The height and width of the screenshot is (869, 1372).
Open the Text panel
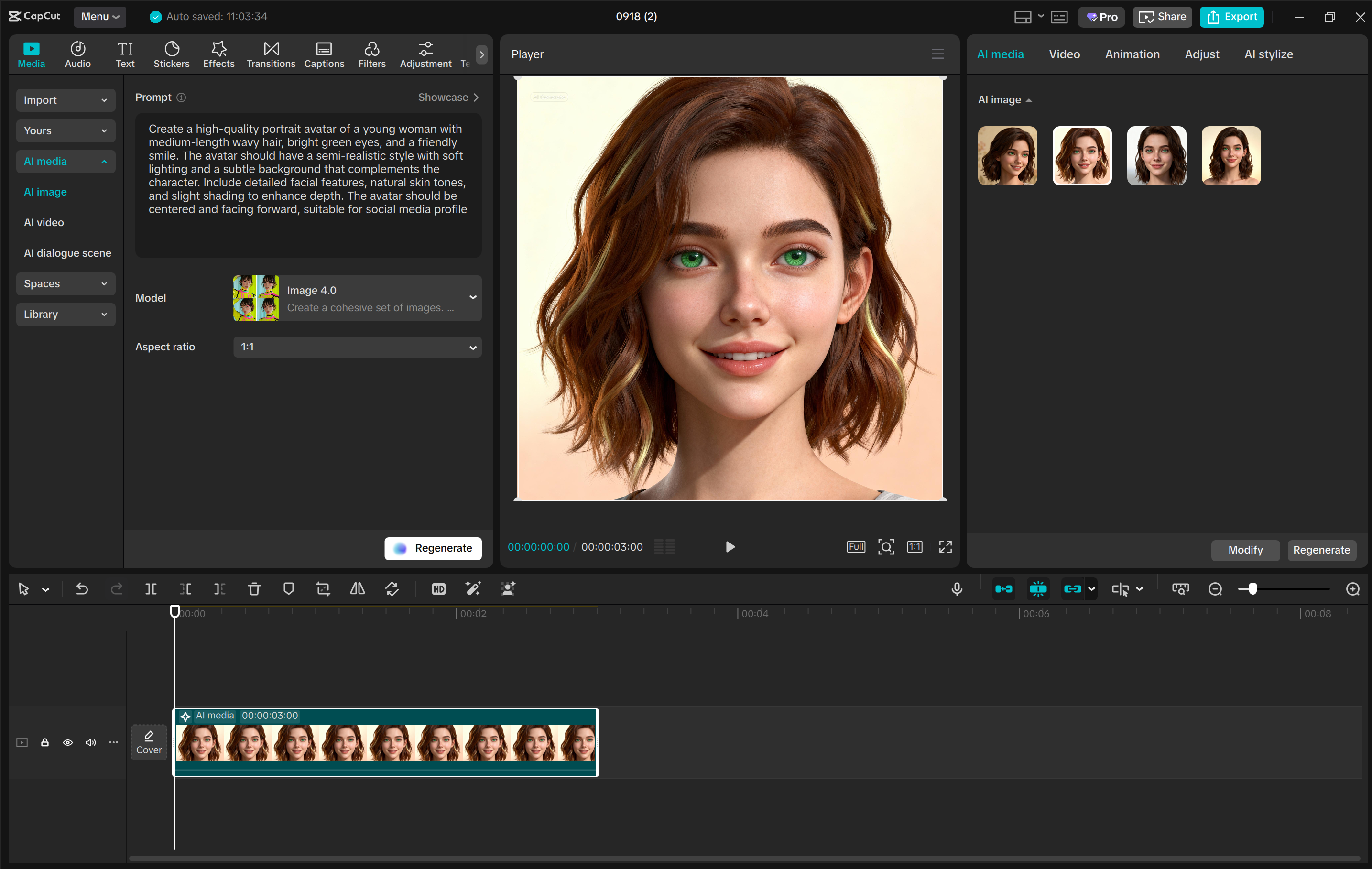(125, 54)
